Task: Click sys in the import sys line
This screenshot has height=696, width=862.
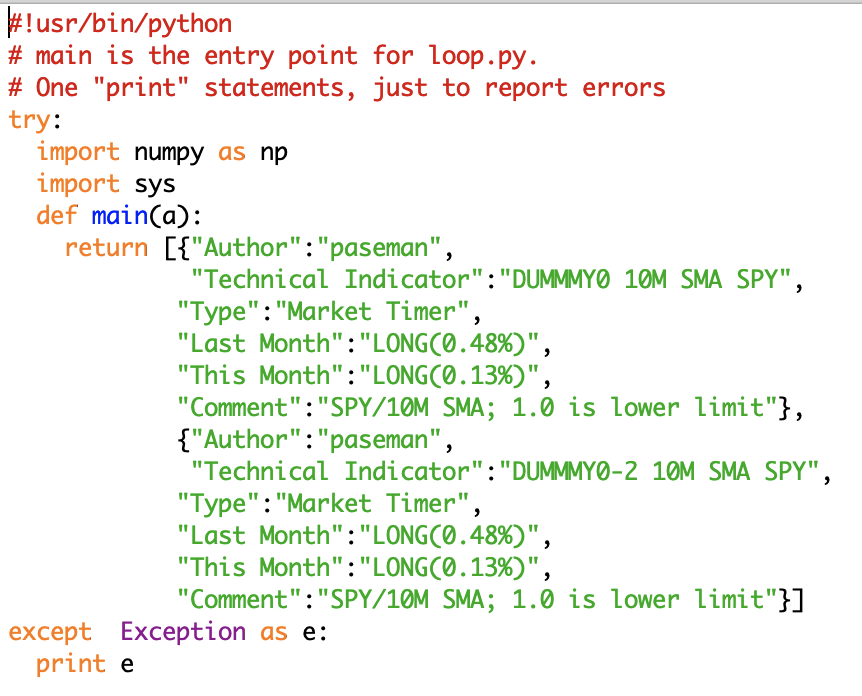Action: point(154,184)
